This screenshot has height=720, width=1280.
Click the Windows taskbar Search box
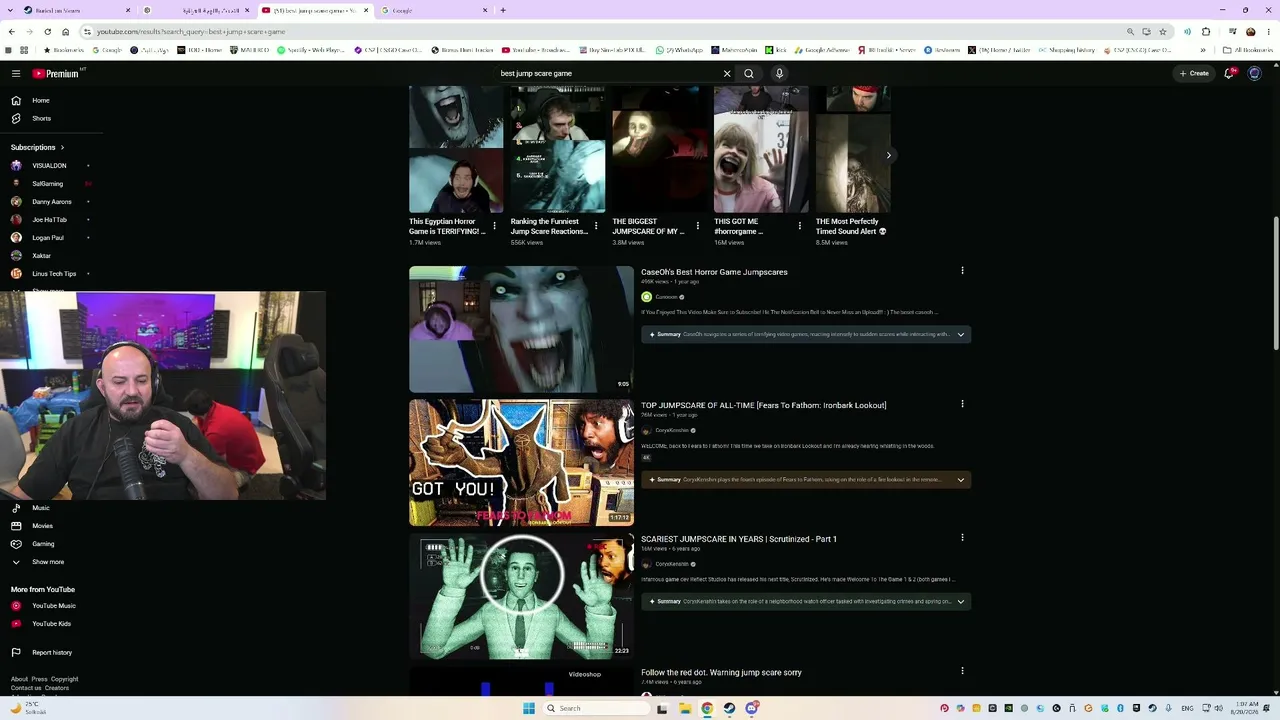[596, 708]
